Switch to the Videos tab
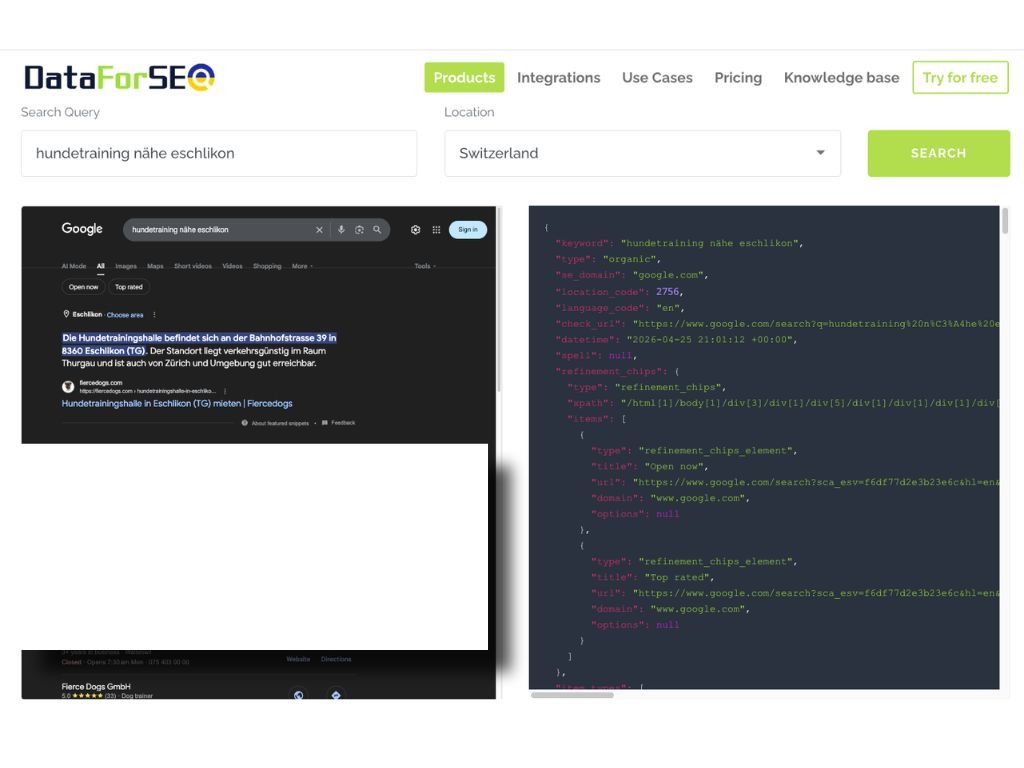This screenshot has height=768, width=1024. pos(232,266)
